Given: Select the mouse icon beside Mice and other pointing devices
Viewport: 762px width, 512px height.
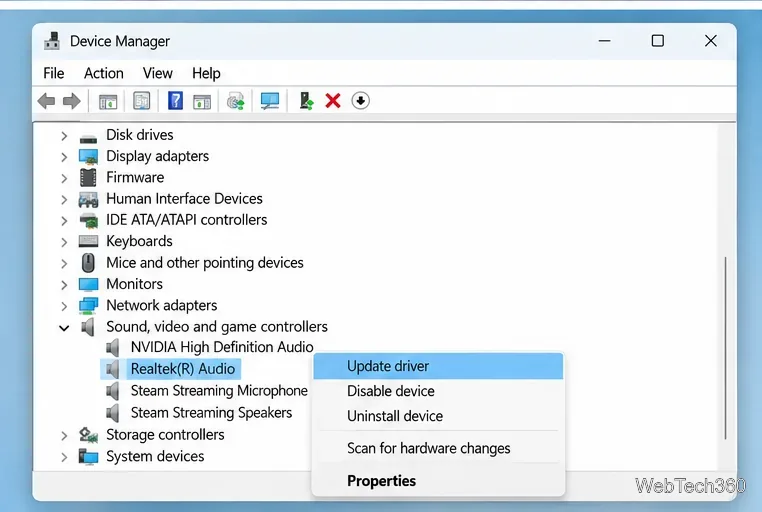Looking at the screenshot, I should 88,263.
